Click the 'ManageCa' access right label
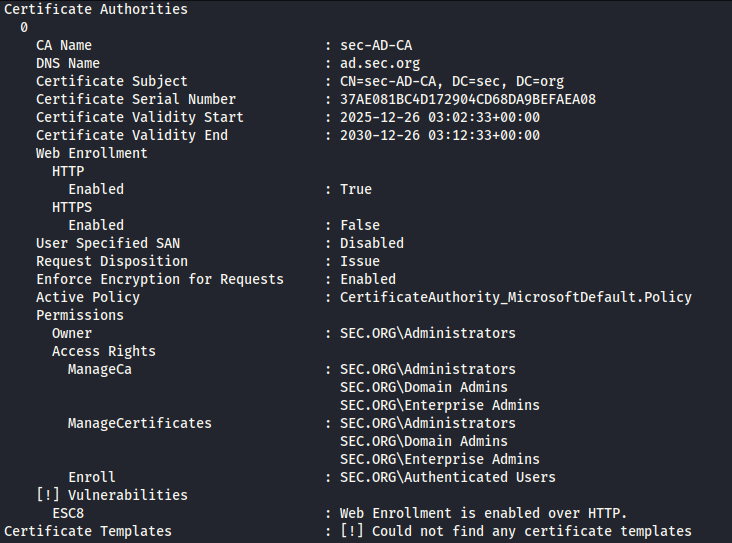The width and height of the screenshot is (732, 543). (x=100, y=369)
